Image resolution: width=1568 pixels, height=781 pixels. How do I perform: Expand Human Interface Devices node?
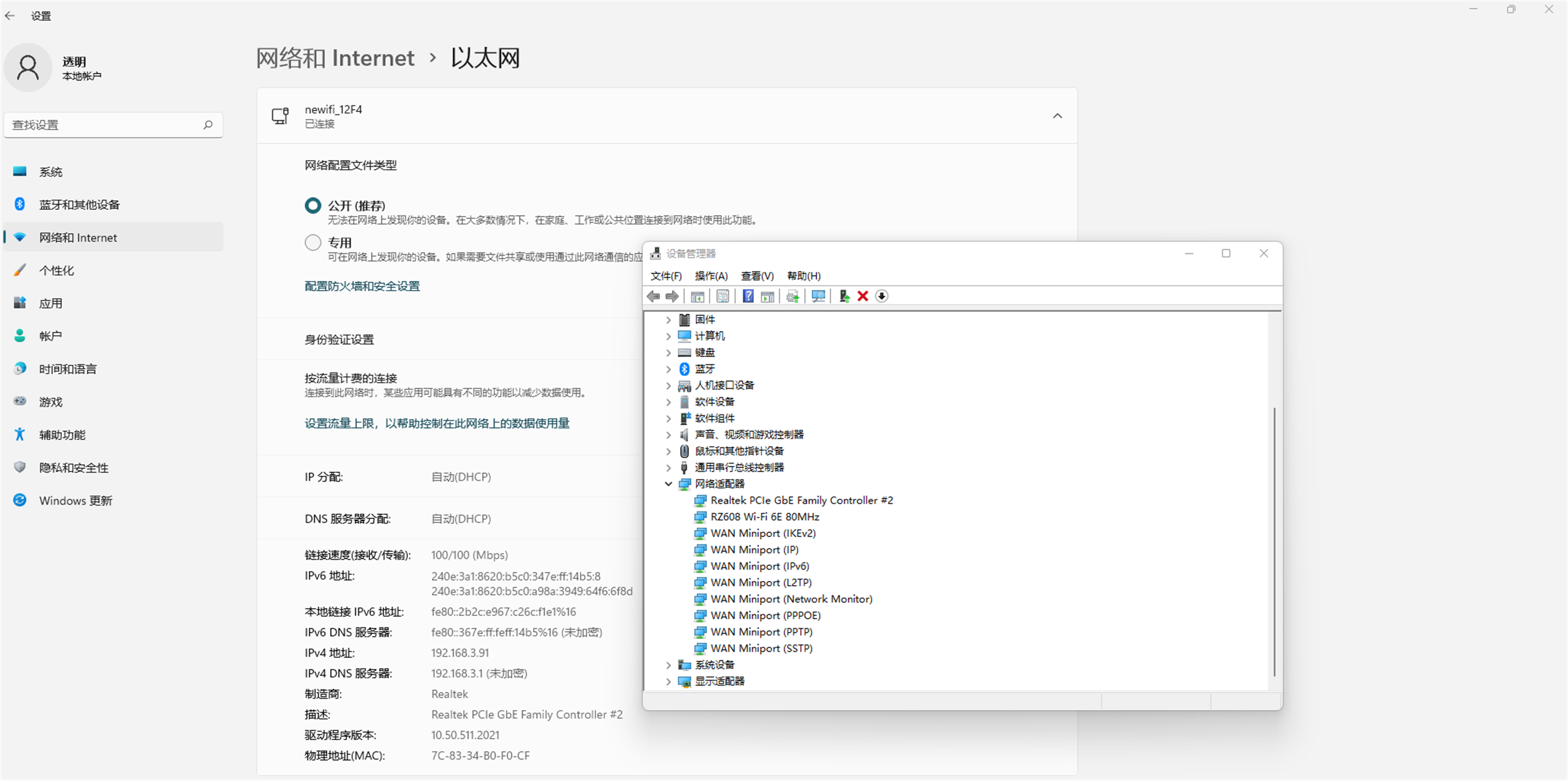click(668, 385)
